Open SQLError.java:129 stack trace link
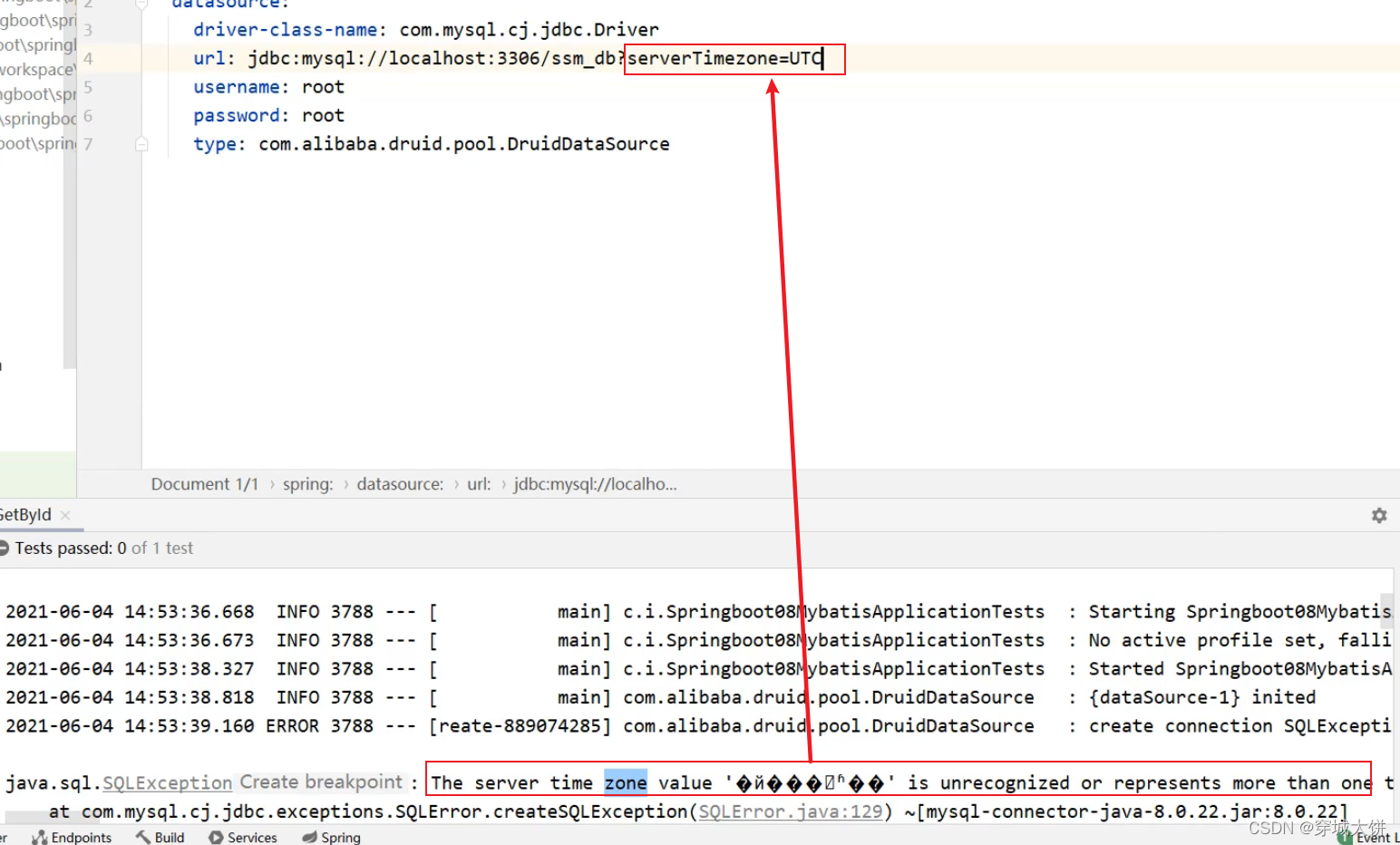Screen dimensions: 1400x845 click(790, 811)
